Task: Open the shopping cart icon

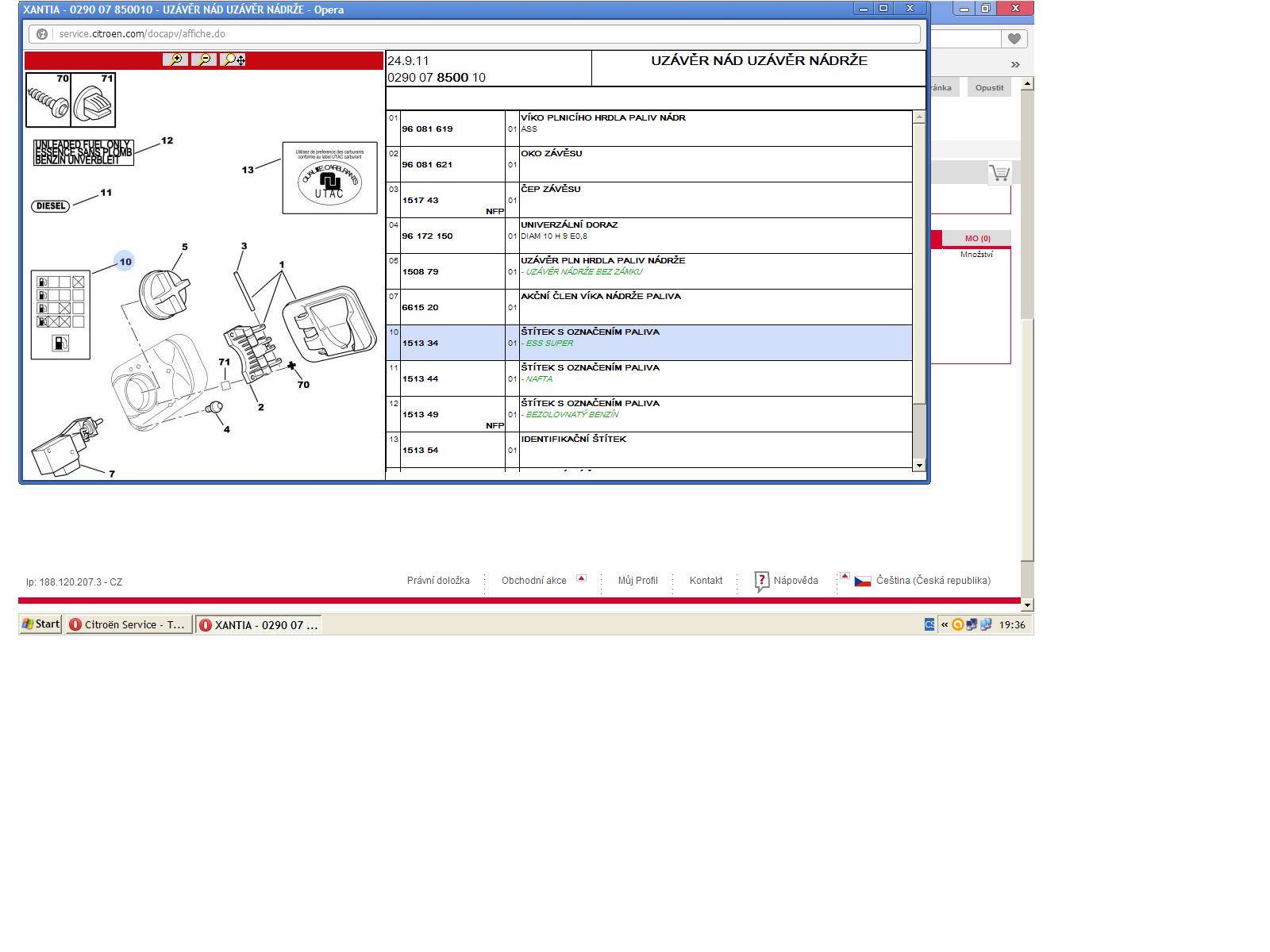Action: (x=999, y=172)
